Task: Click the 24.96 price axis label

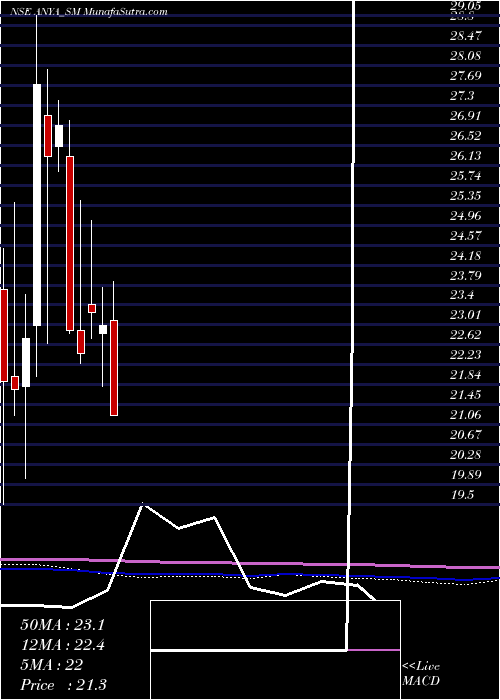Action: (465, 216)
